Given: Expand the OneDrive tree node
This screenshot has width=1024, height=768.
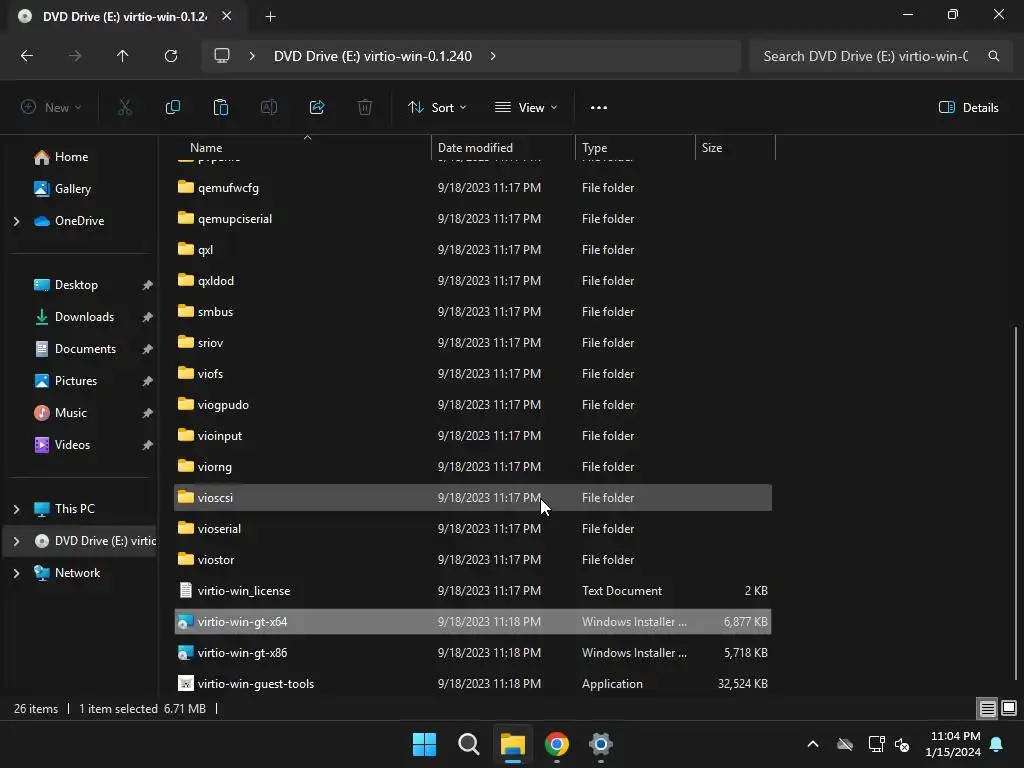Looking at the screenshot, I should 16,221.
